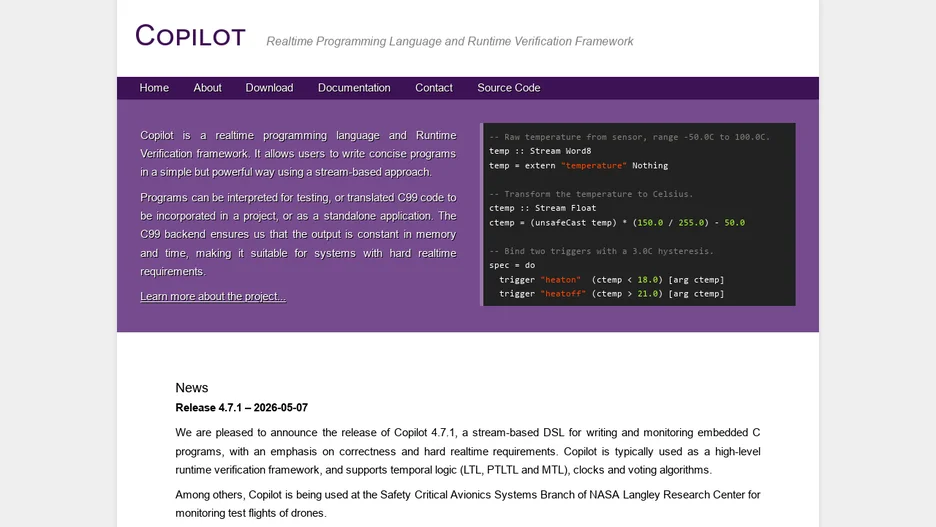Click paragraph starting 'Programs can be interpreted'
The height and width of the screenshot is (527, 936).
coord(298,234)
